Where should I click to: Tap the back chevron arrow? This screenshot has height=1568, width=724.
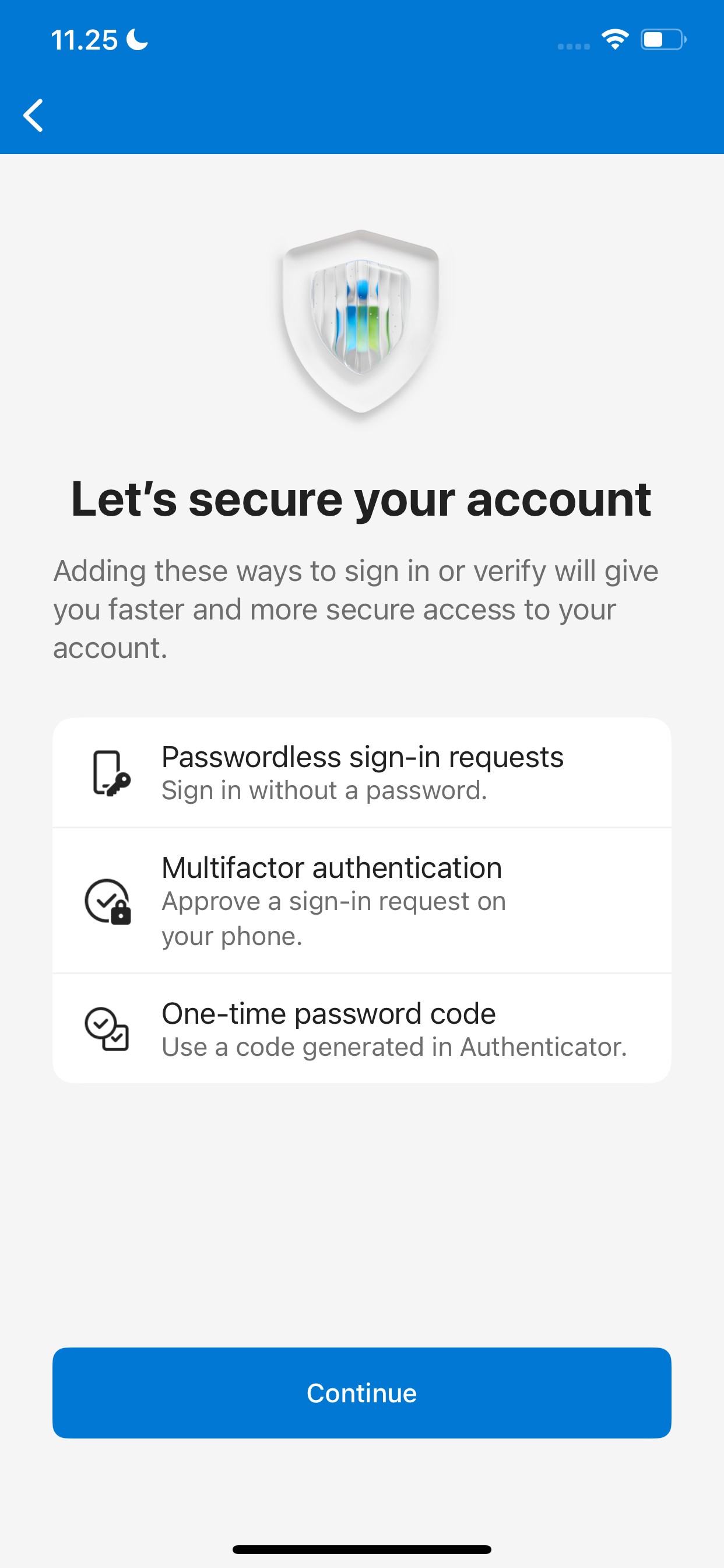click(33, 115)
